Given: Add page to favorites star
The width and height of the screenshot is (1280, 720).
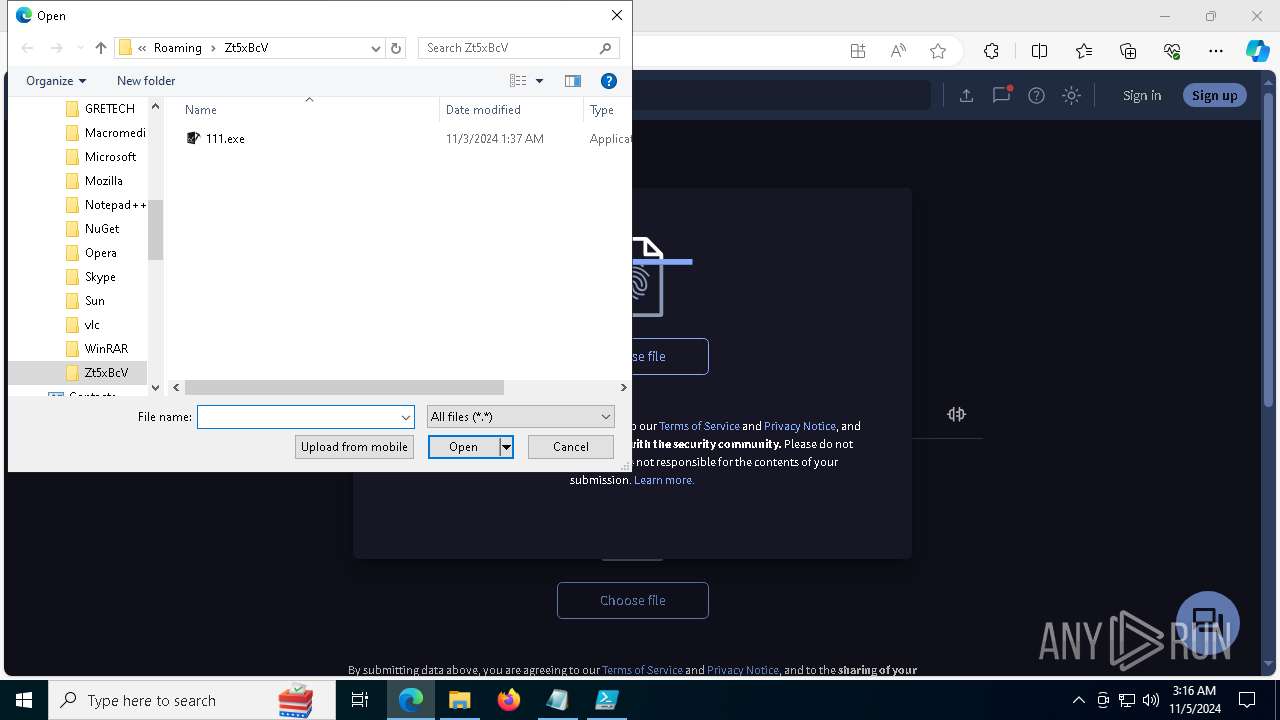Looking at the screenshot, I should point(938,51).
